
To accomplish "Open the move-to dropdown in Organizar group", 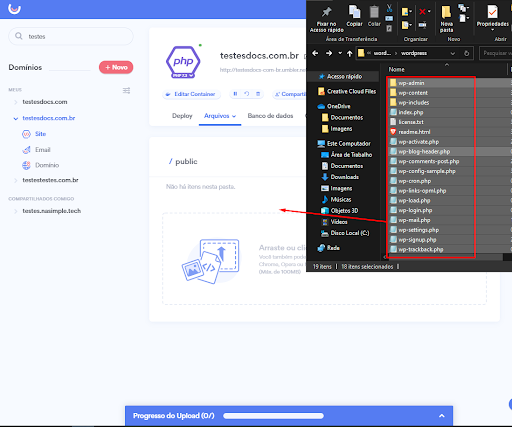I will coord(410,12).
